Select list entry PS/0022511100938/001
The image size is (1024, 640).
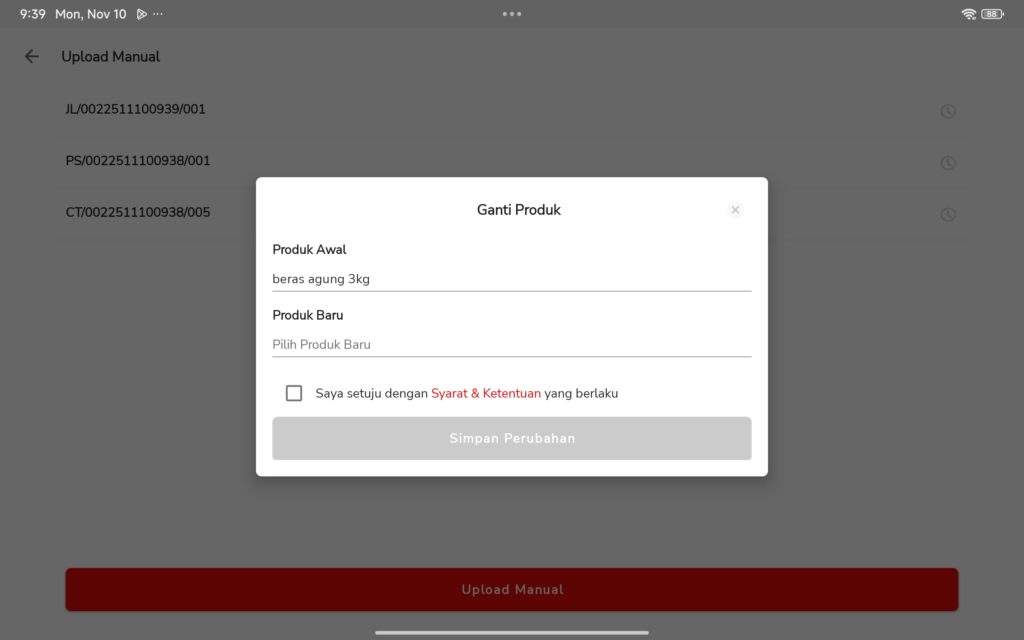[x=138, y=161]
